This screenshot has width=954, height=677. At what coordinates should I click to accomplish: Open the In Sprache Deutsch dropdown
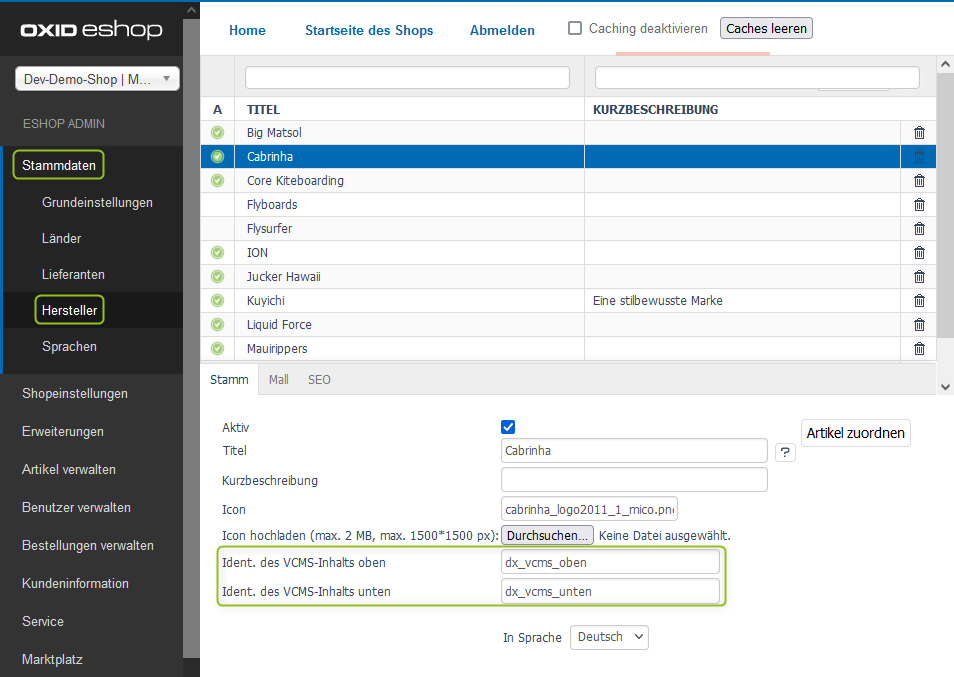(609, 637)
